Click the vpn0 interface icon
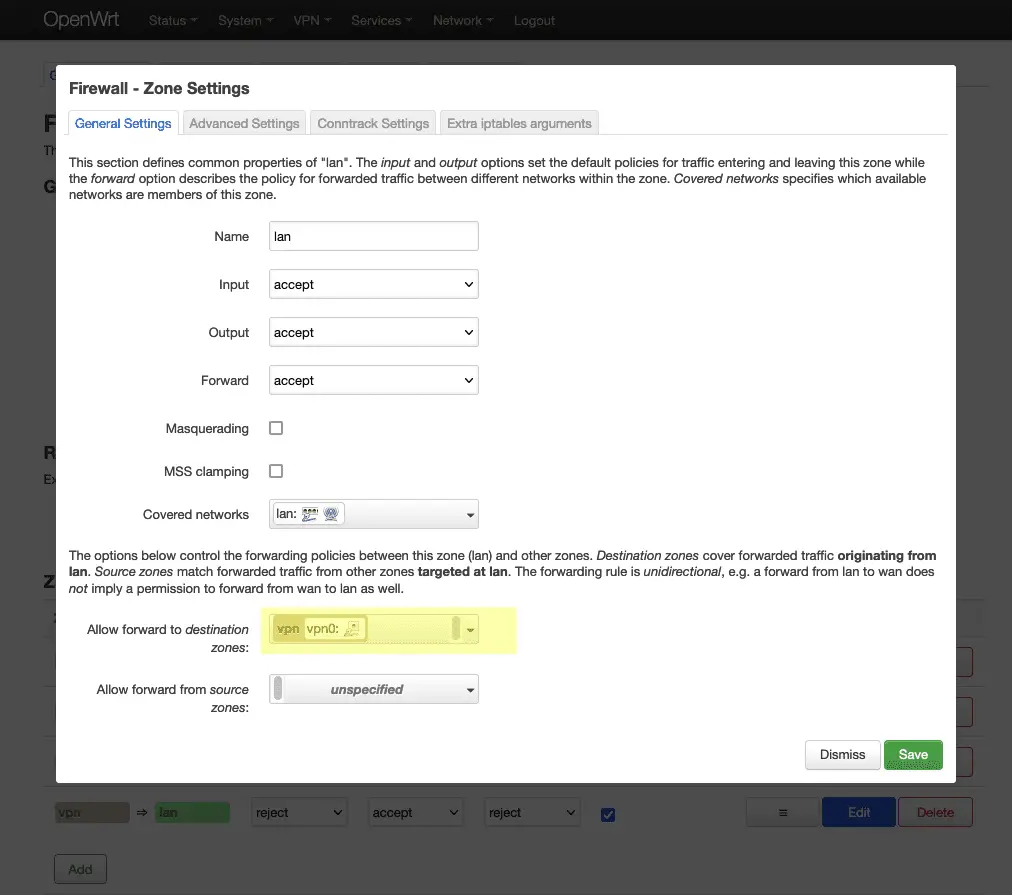This screenshot has width=1012, height=895. [x=352, y=629]
